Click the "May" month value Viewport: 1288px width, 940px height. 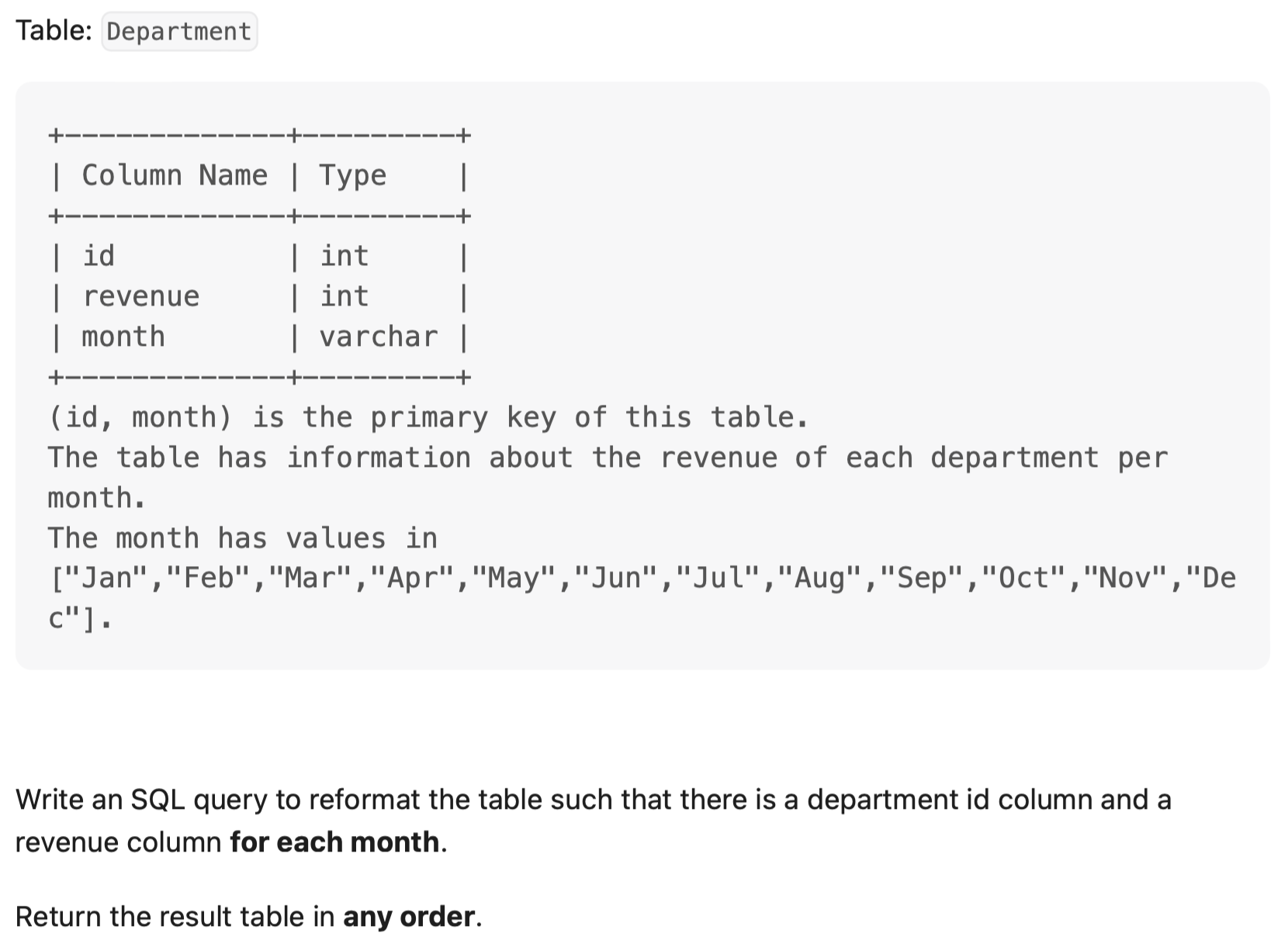[x=513, y=578]
